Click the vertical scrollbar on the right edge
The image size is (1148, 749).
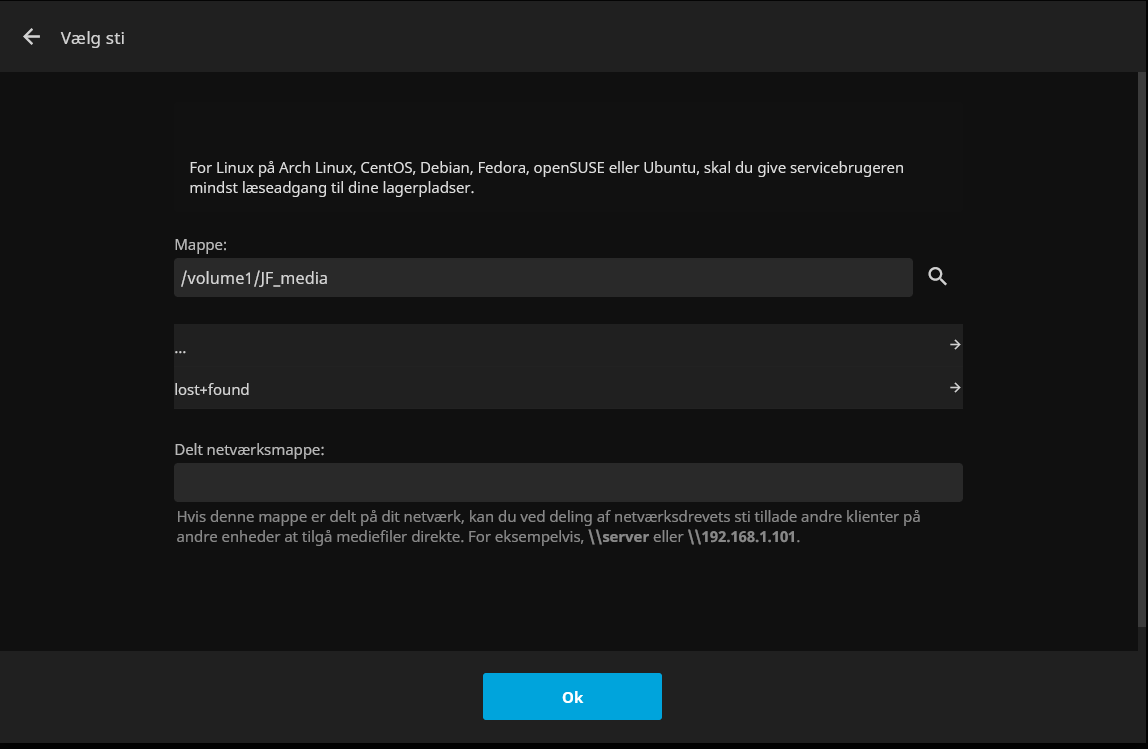pyautogui.click(x=1143, y=350)
